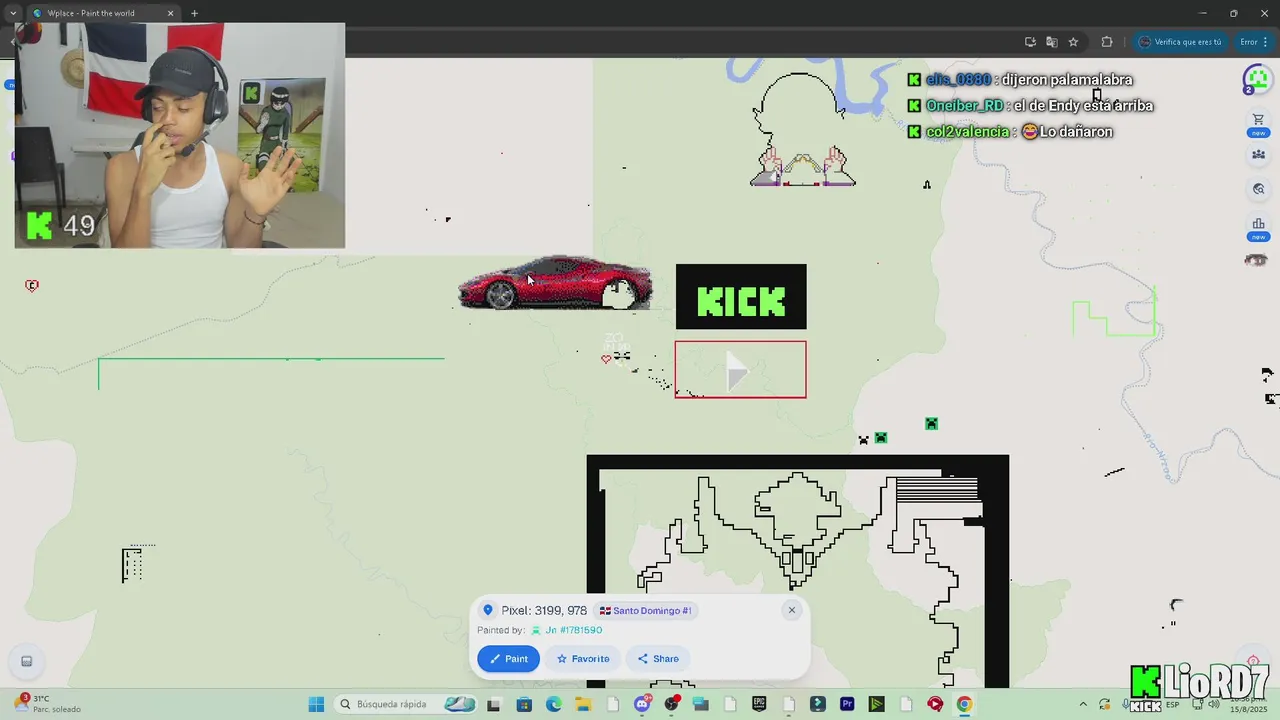The width and height of the screenshot is (1280, 720).
Task: Toggle the eye visibility for painted art
Action: click(x=1258, y=261)
